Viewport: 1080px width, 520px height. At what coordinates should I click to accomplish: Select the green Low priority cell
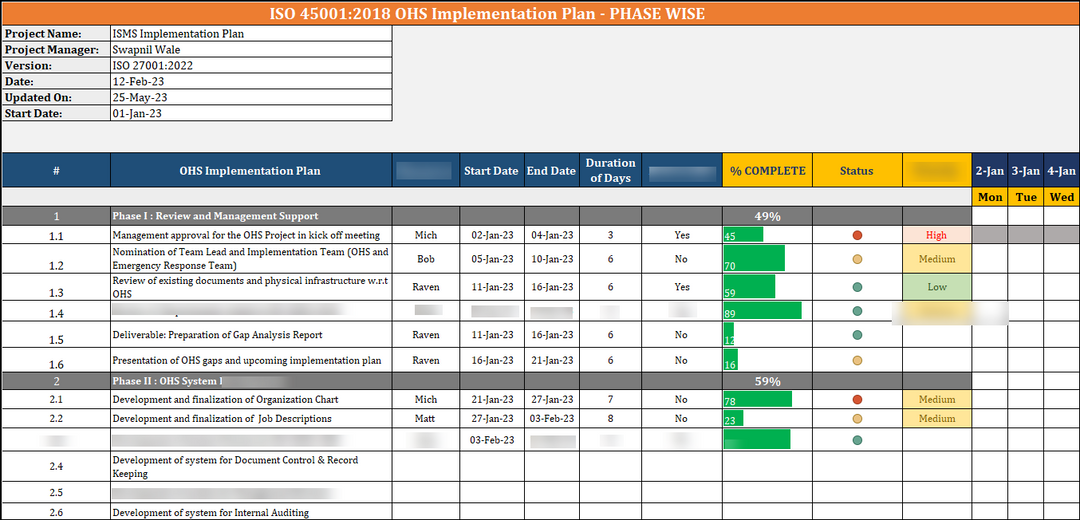click(937, 287)
